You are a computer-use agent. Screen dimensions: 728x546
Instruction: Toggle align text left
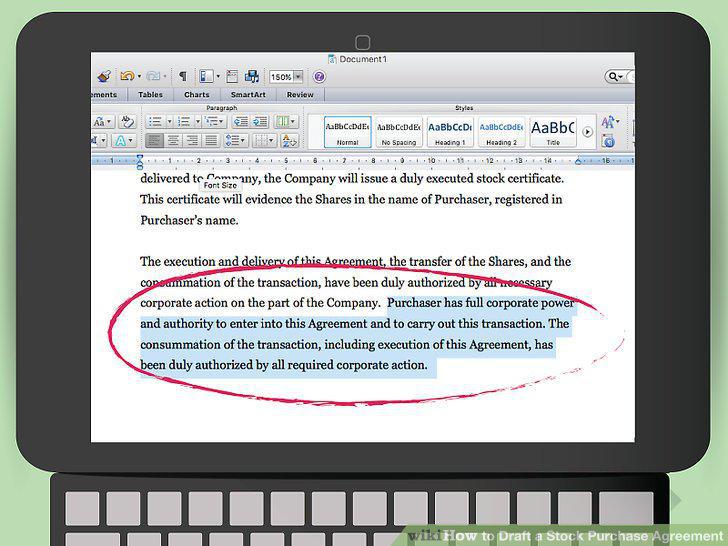pyautogui.click(x=154, y=140)
